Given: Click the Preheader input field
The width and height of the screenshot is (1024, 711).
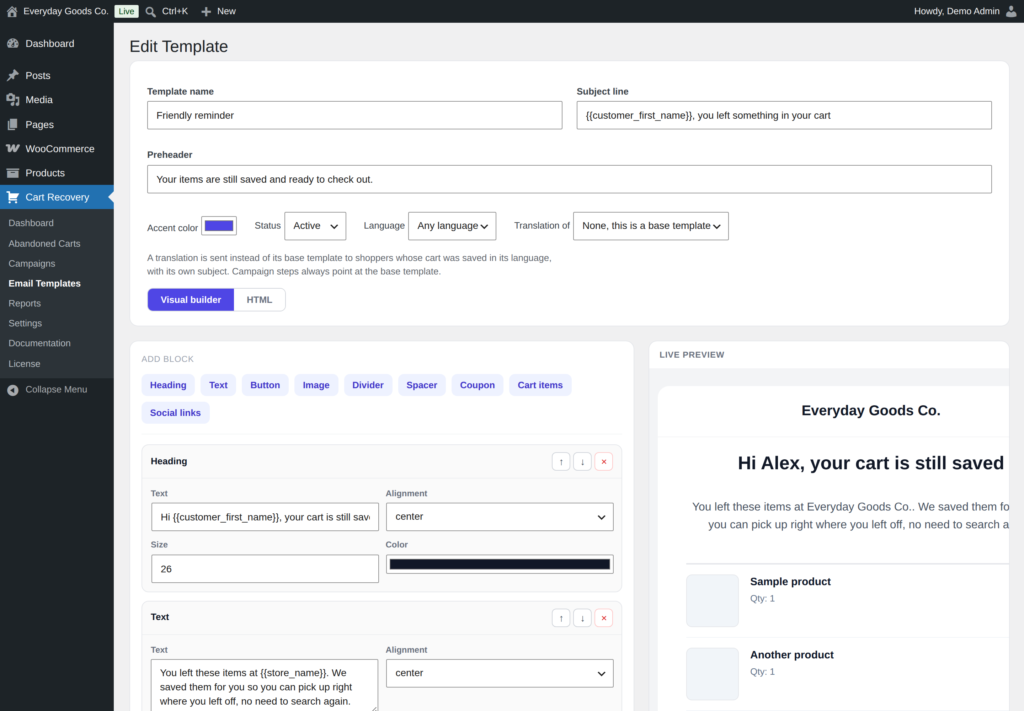Looking at the screenshot, I should pyautogui.click(x=569, y=180).
